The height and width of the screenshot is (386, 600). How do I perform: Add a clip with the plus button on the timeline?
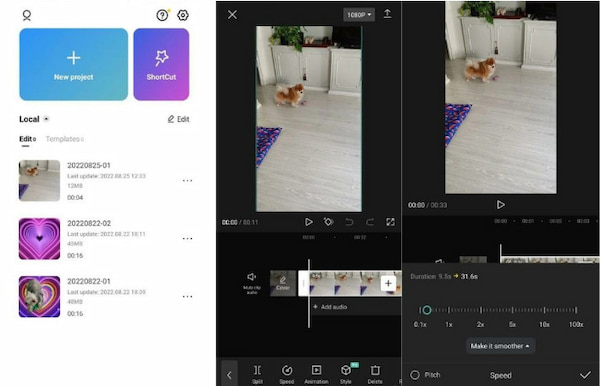tap(388, 283)
